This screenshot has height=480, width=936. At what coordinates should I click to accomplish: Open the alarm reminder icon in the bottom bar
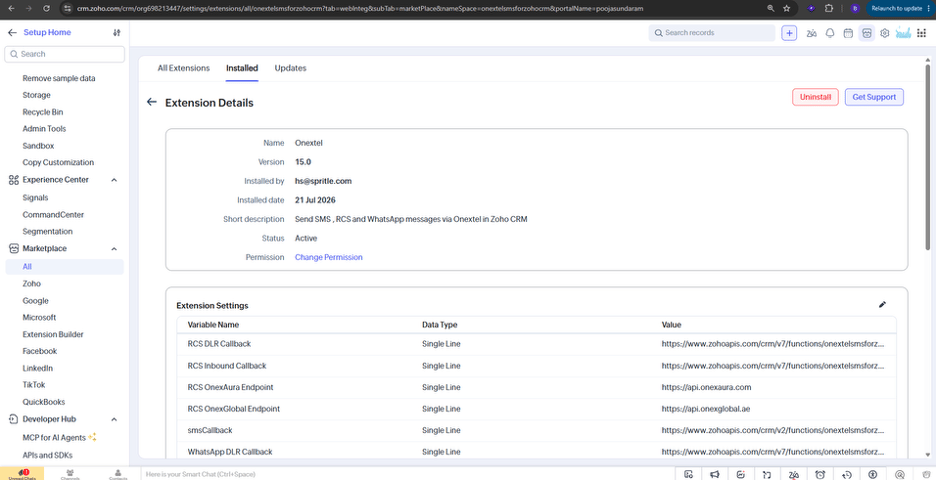[820, 475]
